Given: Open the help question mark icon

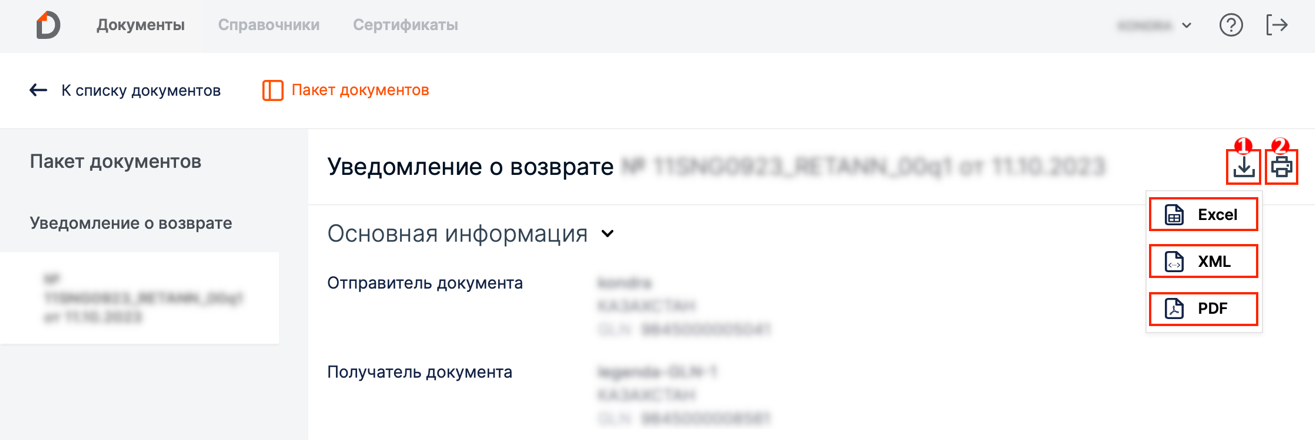Looking at the screenshot, I should point(1231,26).
